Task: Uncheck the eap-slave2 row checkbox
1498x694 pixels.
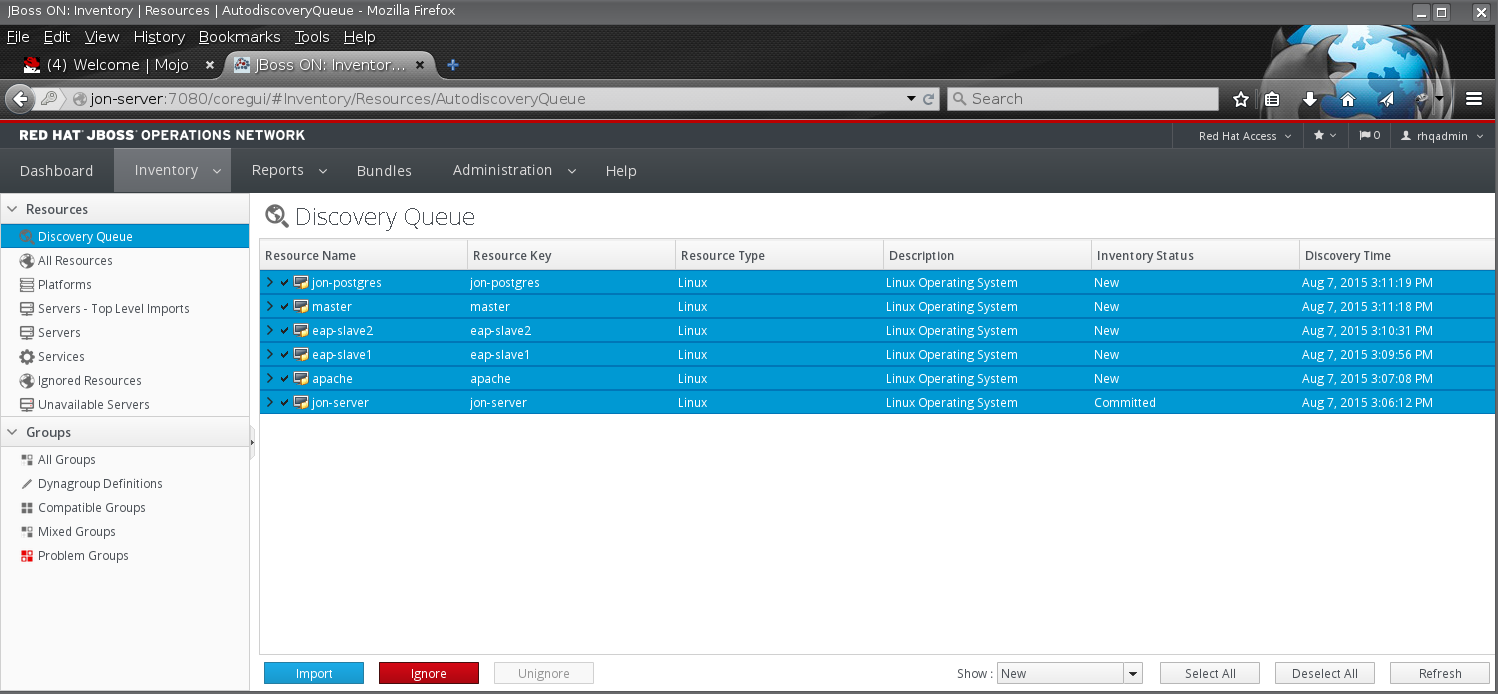Action: click(x=285, y=331)
